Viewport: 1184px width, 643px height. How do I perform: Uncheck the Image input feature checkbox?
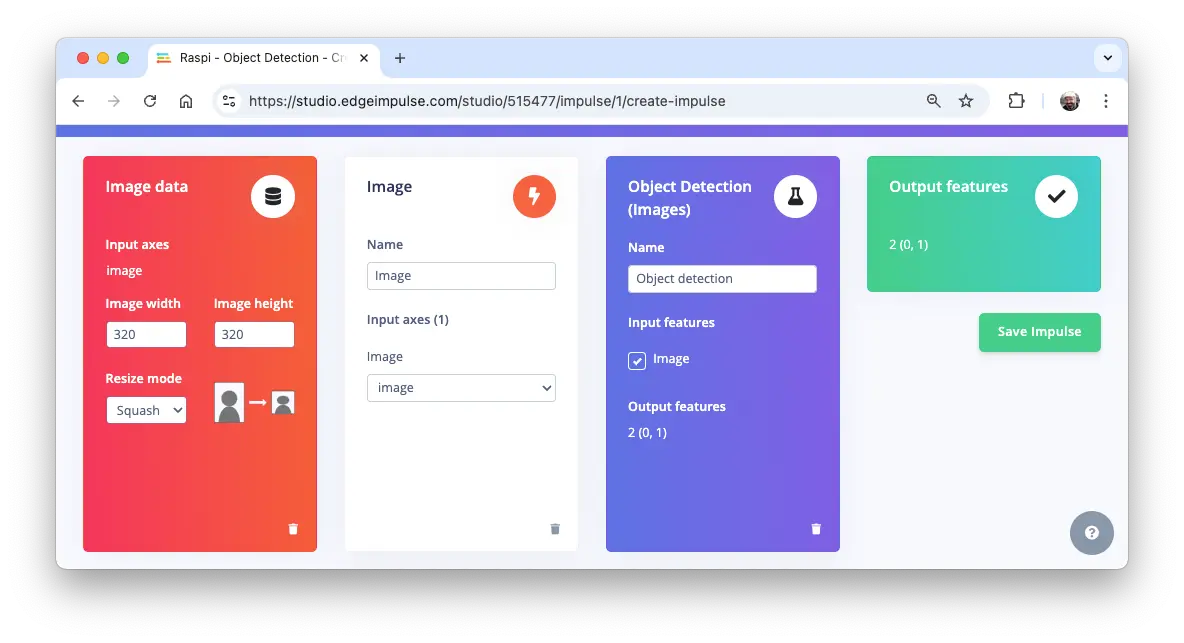[637, 360]
